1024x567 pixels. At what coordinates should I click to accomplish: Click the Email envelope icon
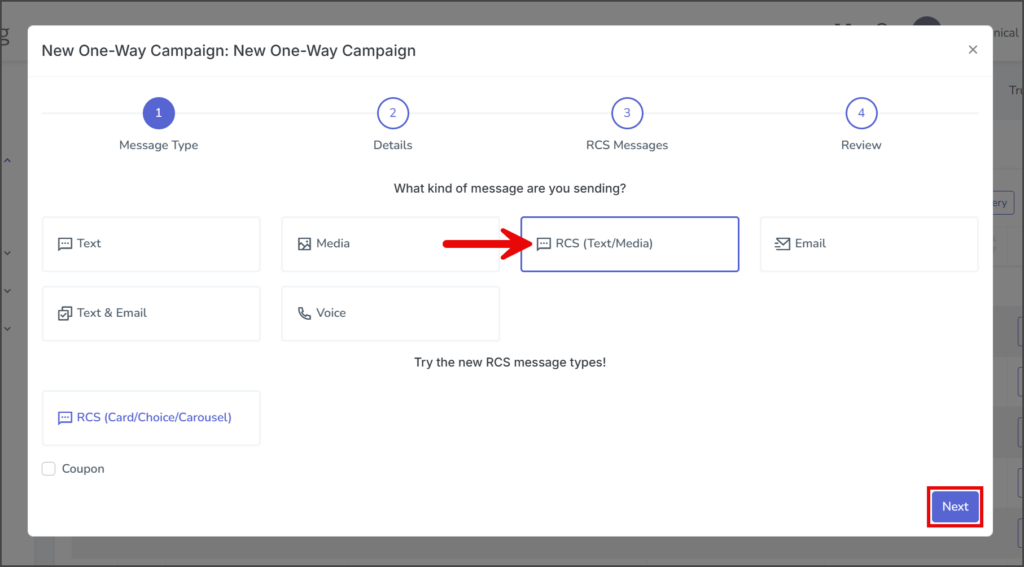tap(782, 244)
